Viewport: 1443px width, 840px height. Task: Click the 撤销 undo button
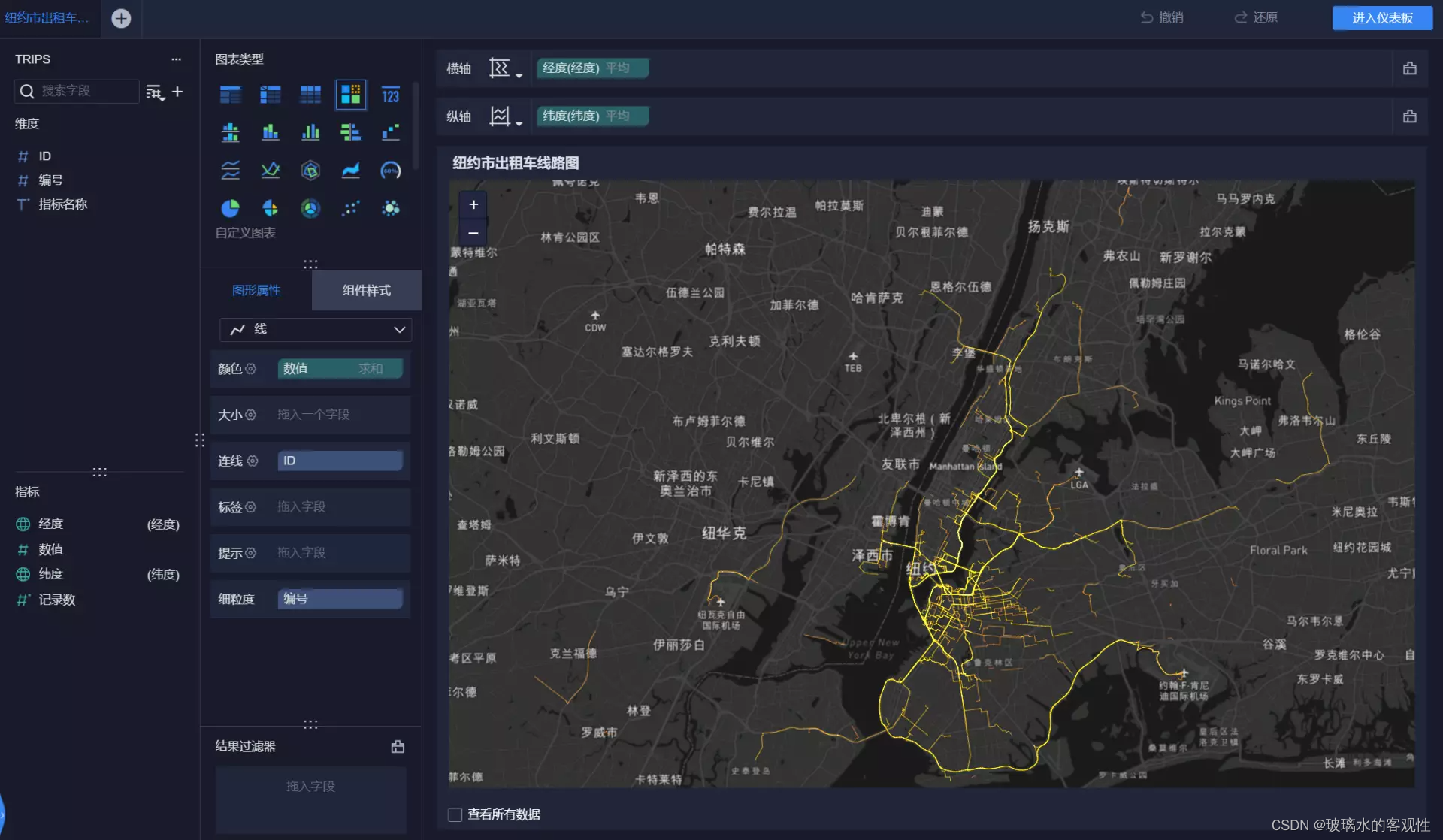(1162, 17)
